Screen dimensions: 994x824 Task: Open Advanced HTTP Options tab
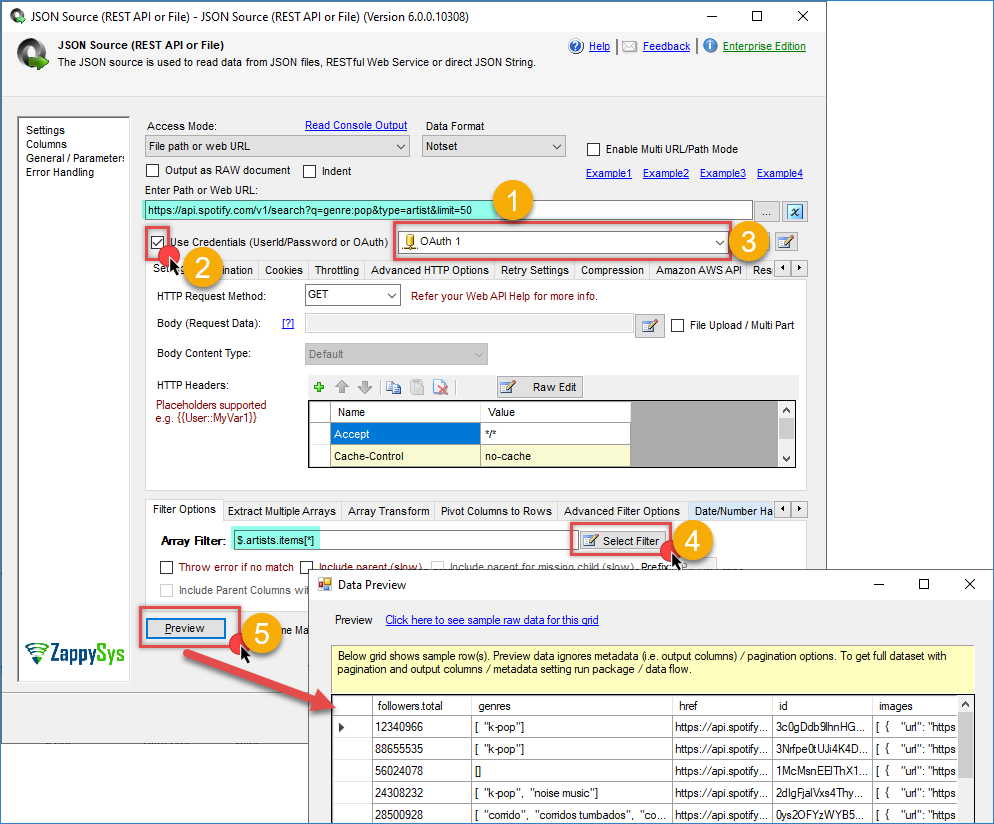pos(430,270)
